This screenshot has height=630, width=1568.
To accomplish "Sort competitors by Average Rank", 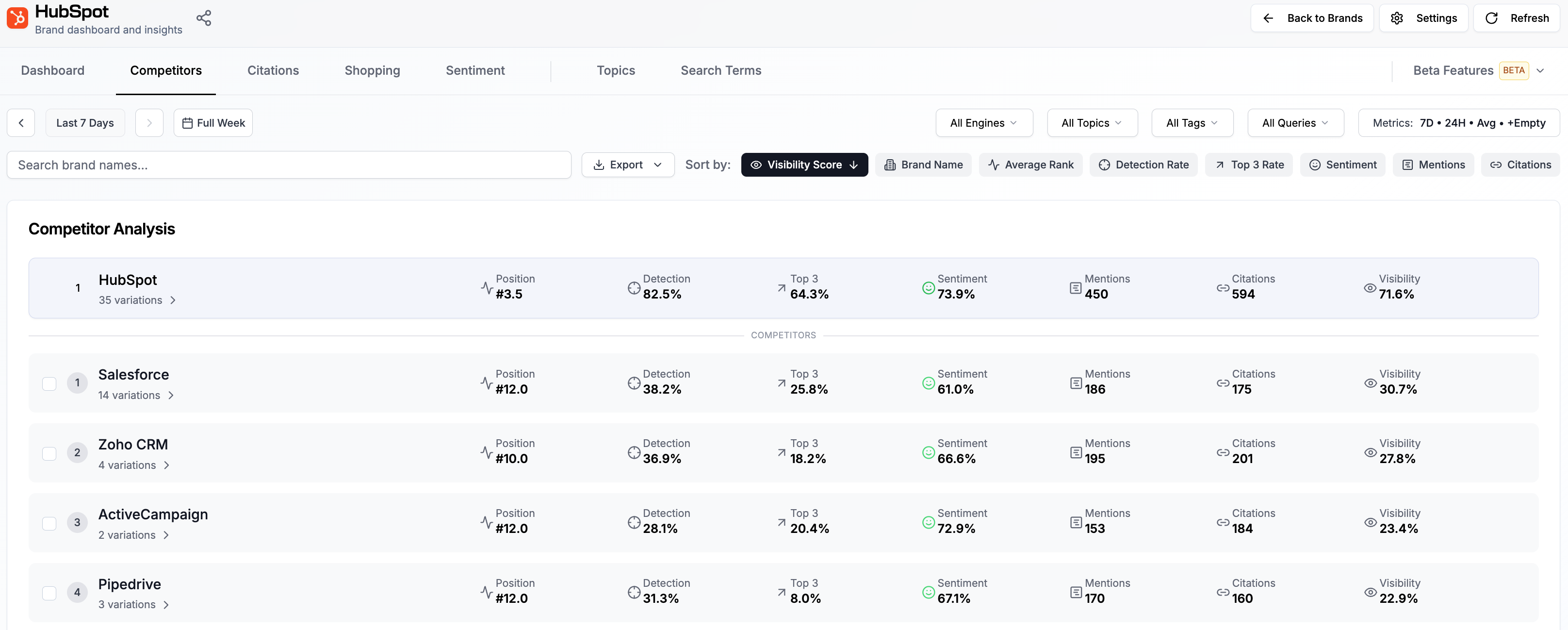I will click(x=1030, y=165).
